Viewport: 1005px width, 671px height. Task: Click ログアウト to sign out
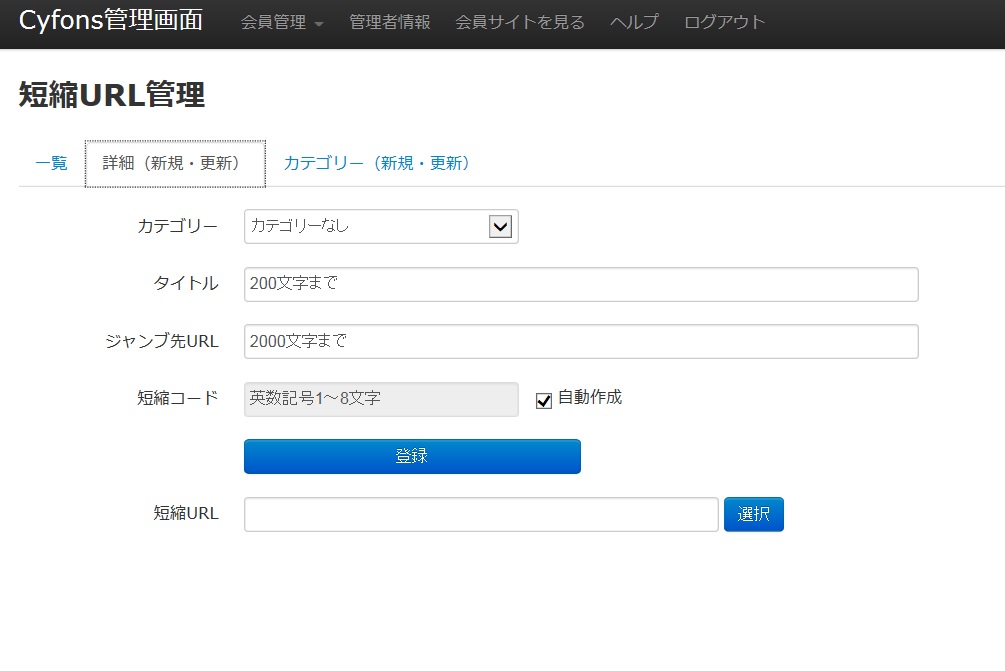(724, 22)
